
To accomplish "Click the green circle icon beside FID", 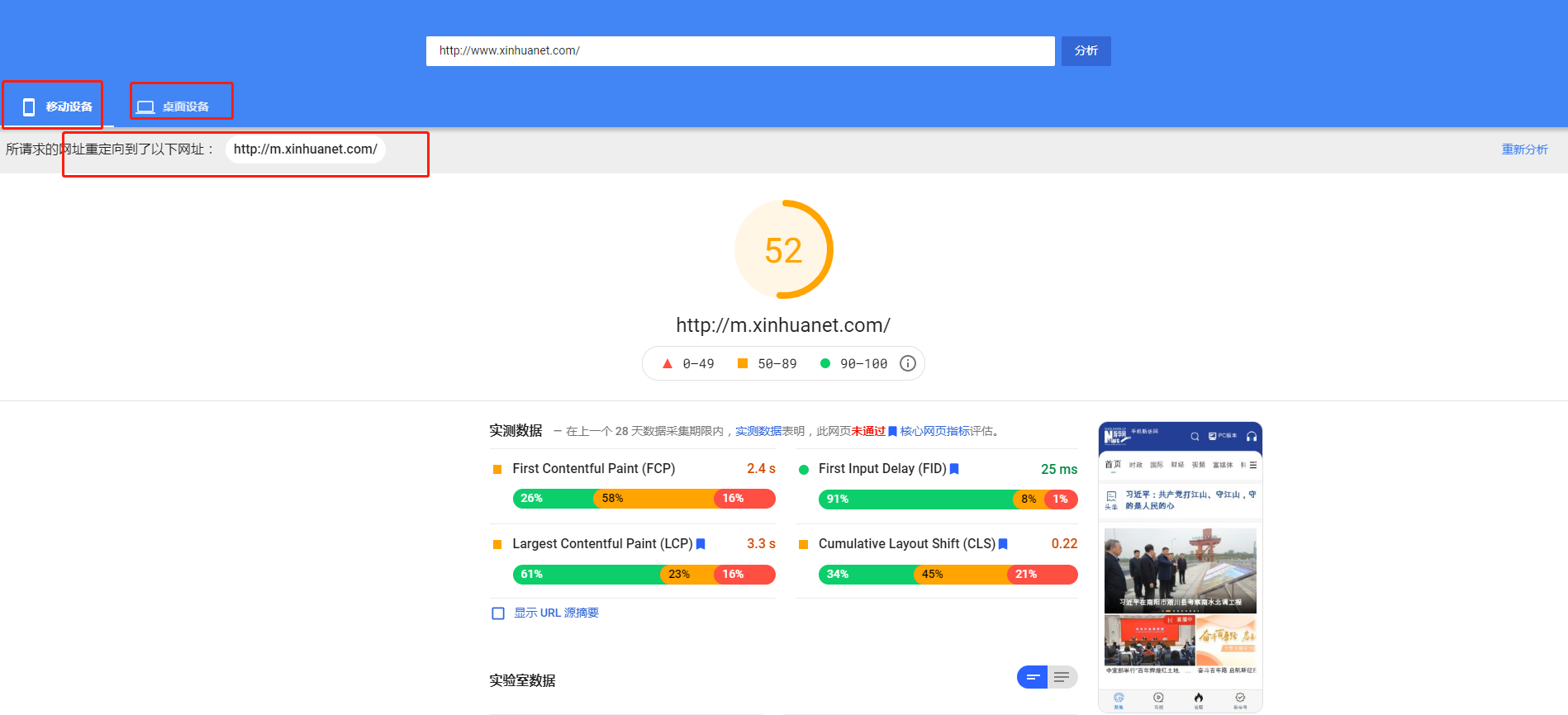I will tap(803, 470).
